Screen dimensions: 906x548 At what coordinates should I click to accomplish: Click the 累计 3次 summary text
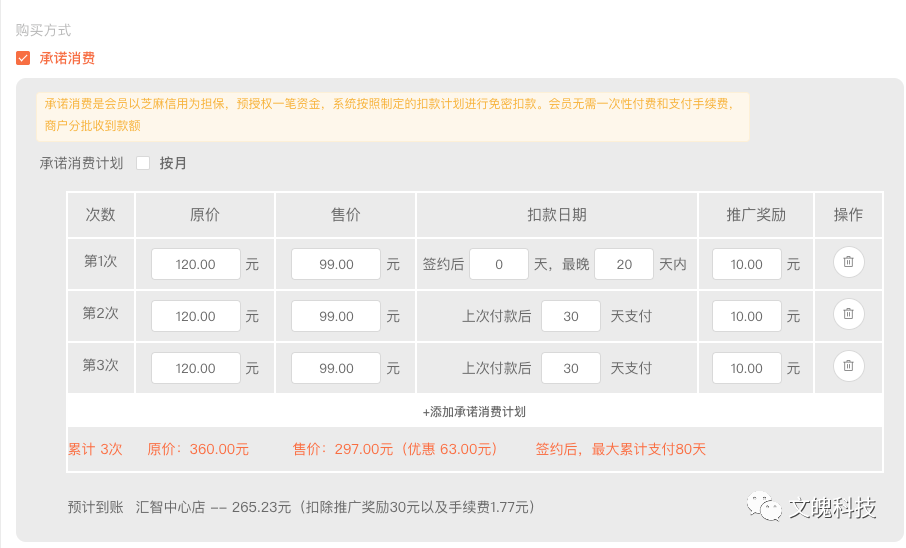(x=95, y=449)
